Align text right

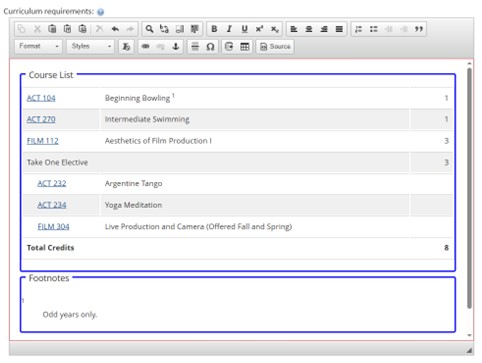click(324, 29)
